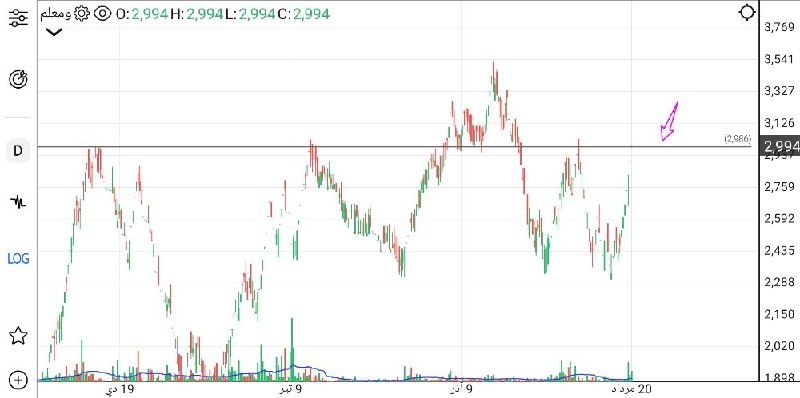Toggle the LOG scale button
This screenshot has height=398, width=800.
pos(18,259)
